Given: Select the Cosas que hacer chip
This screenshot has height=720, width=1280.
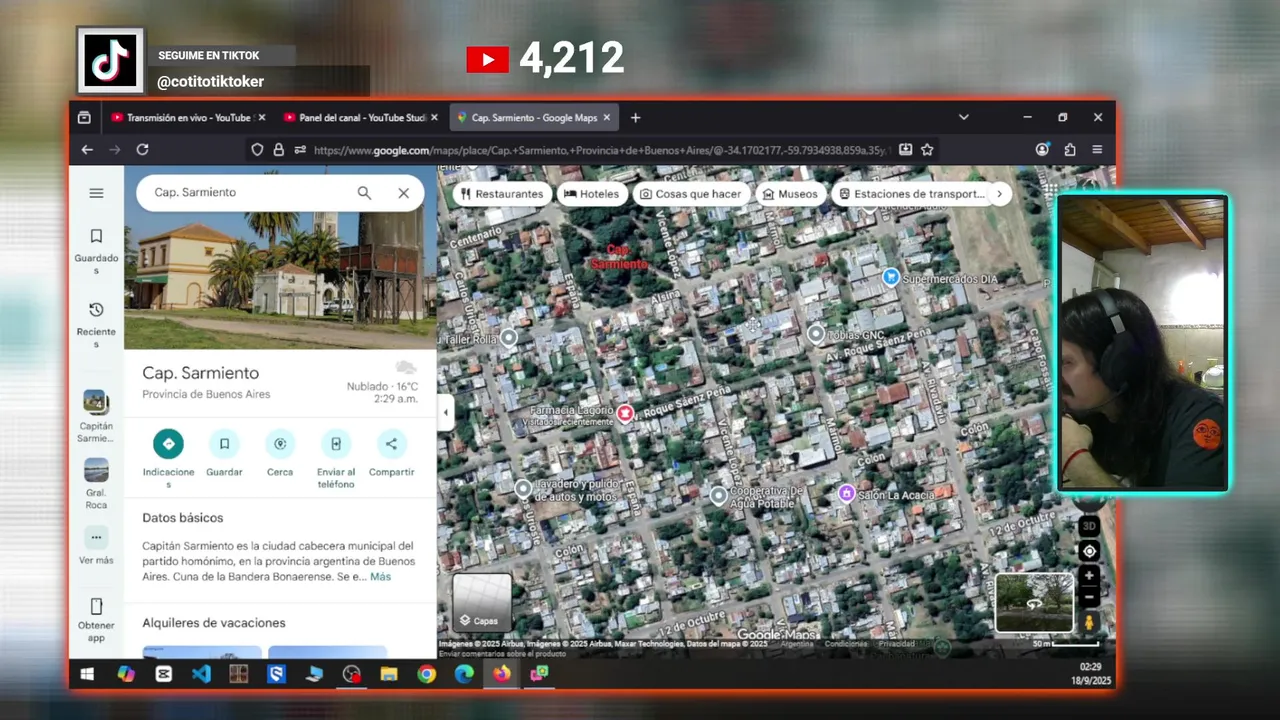Looking at the screenshot, I should coord(692,194).
